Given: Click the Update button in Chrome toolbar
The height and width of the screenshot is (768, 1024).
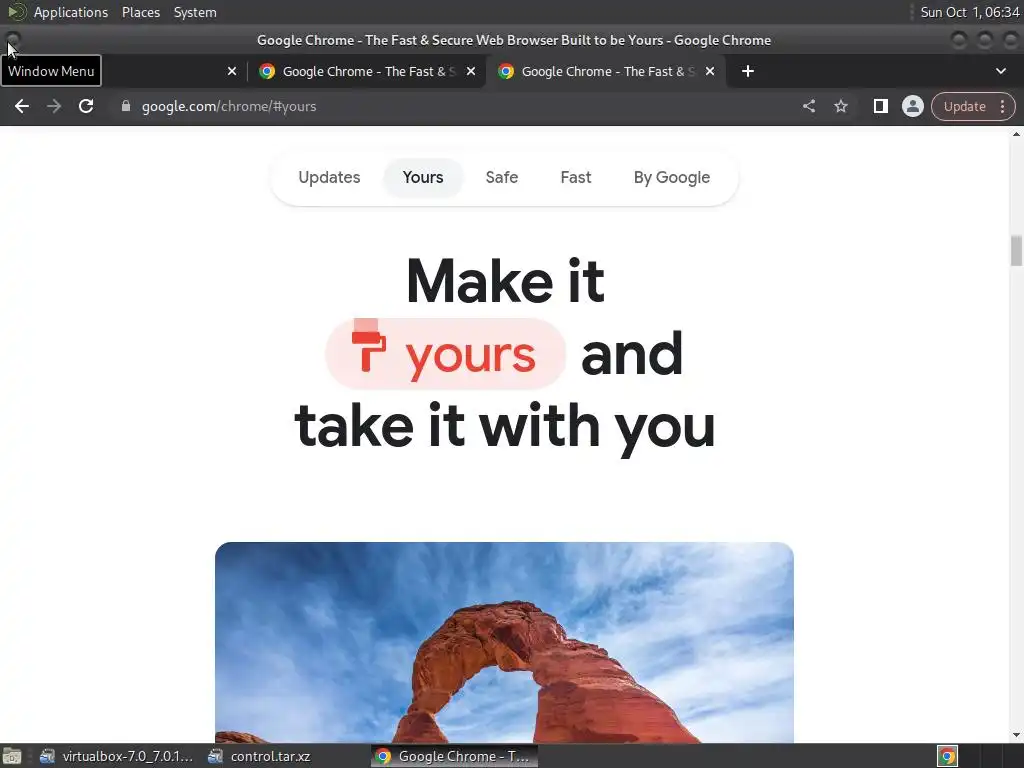Looking at the screenshot, I should [973, 106].
